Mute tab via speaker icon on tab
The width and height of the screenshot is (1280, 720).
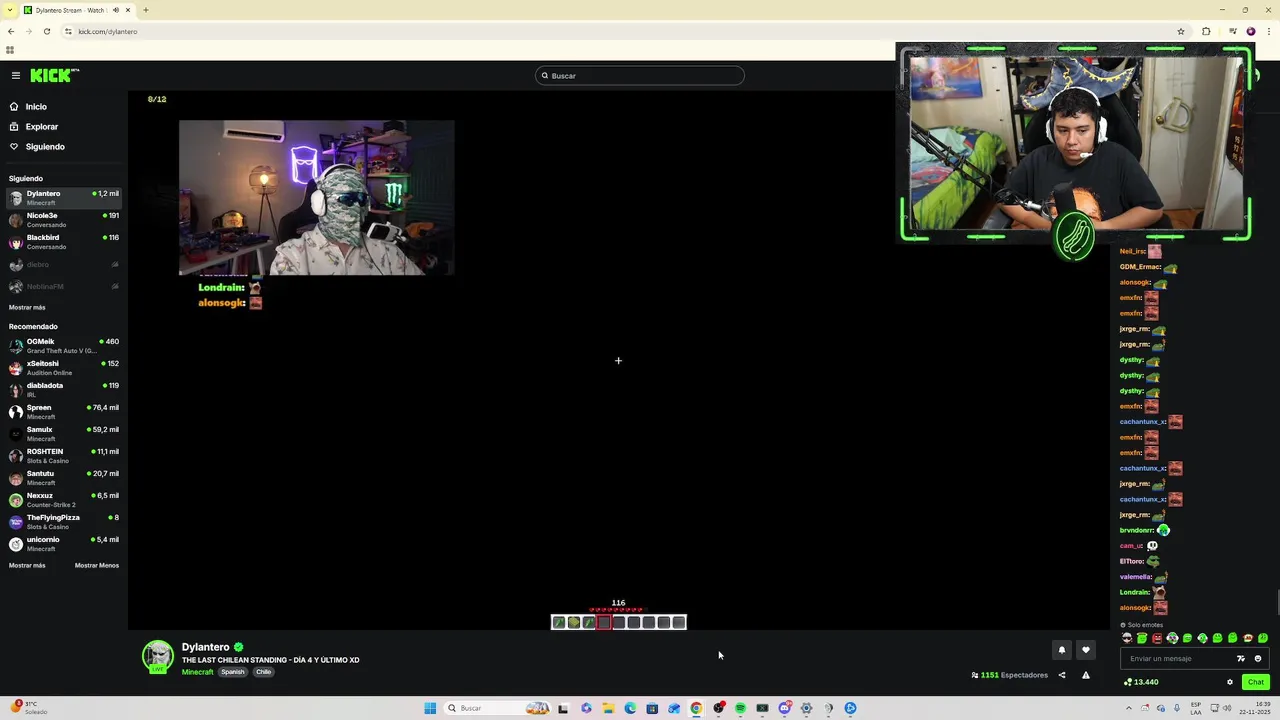point(116,10)
